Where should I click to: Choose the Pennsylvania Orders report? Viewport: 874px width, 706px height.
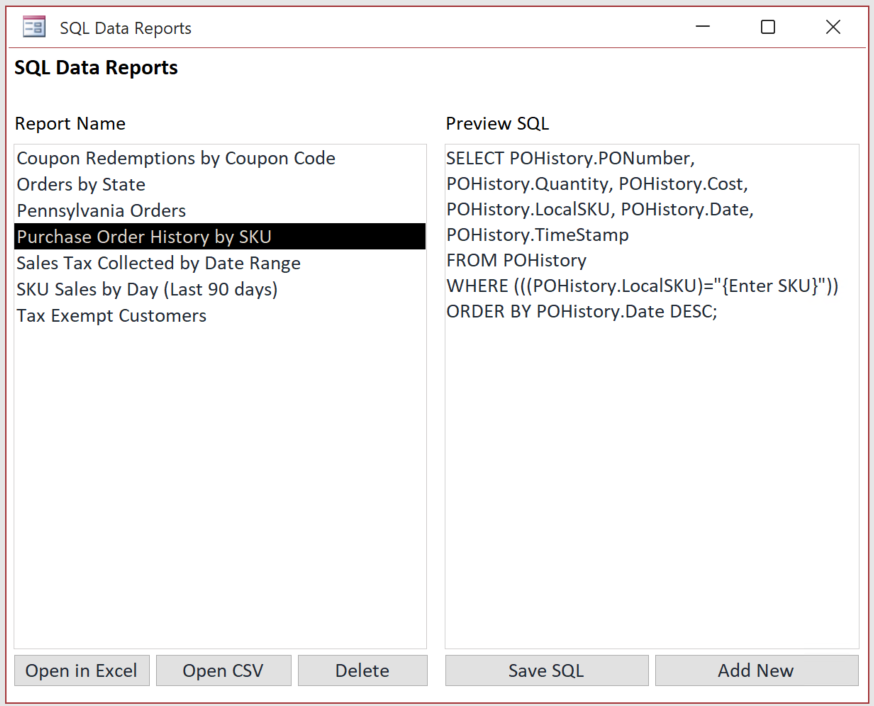(101, 210)
